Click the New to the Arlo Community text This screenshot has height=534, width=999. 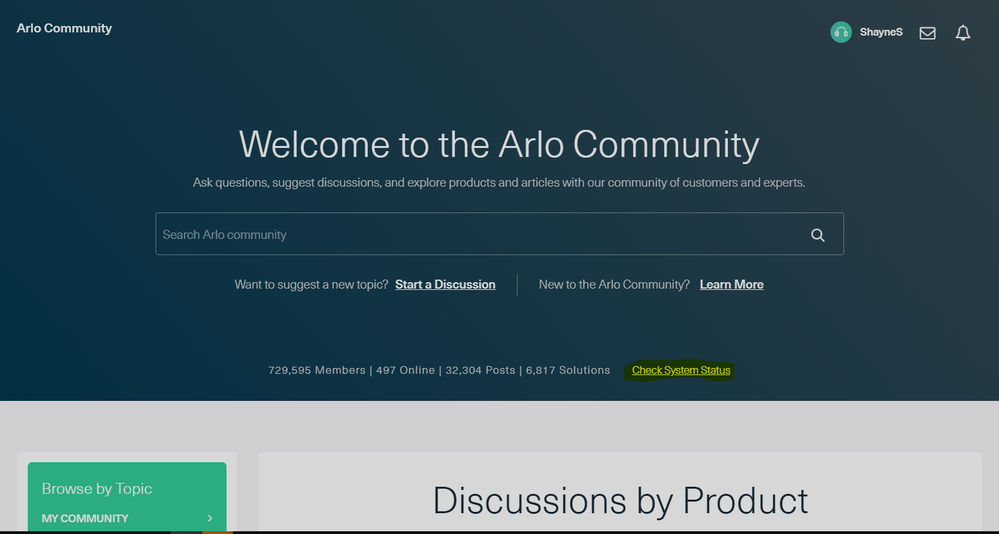coord(614,284)
